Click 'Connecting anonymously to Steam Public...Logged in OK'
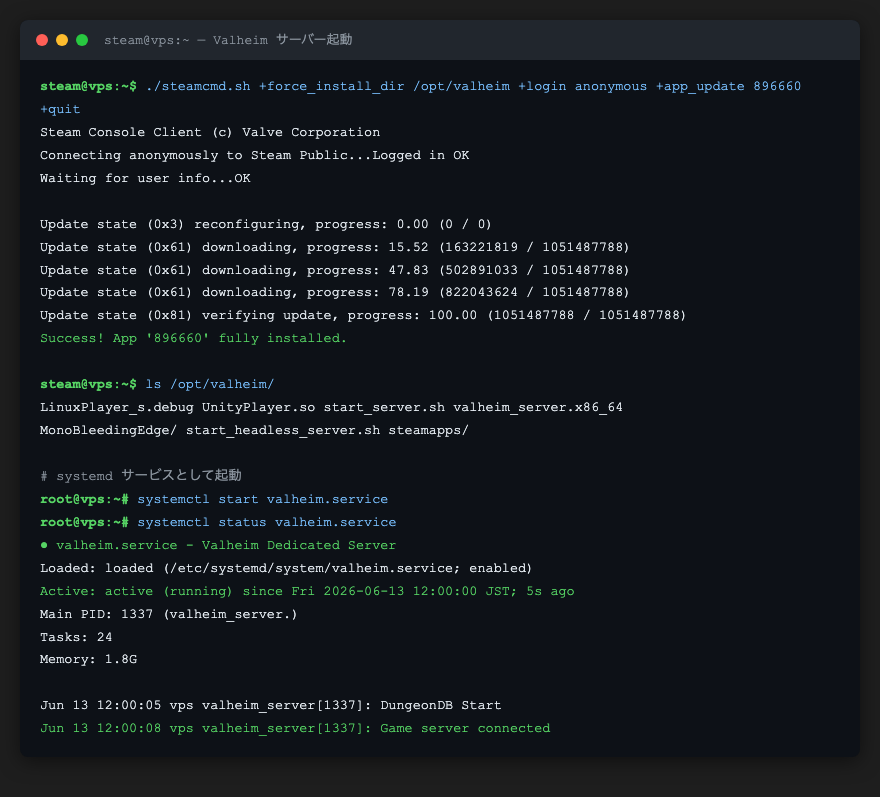880x797 pixels. pyautogui.click(x=254, y=155)
